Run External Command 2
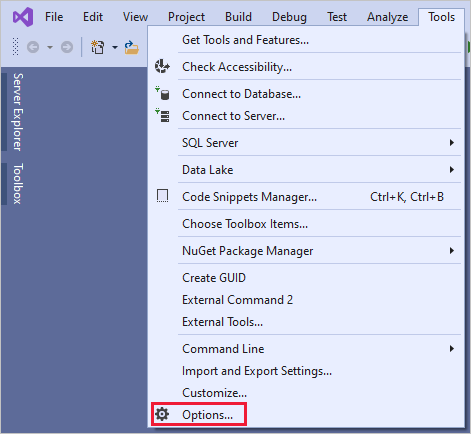Screen dimensions: 471x434 click(306, 300)
